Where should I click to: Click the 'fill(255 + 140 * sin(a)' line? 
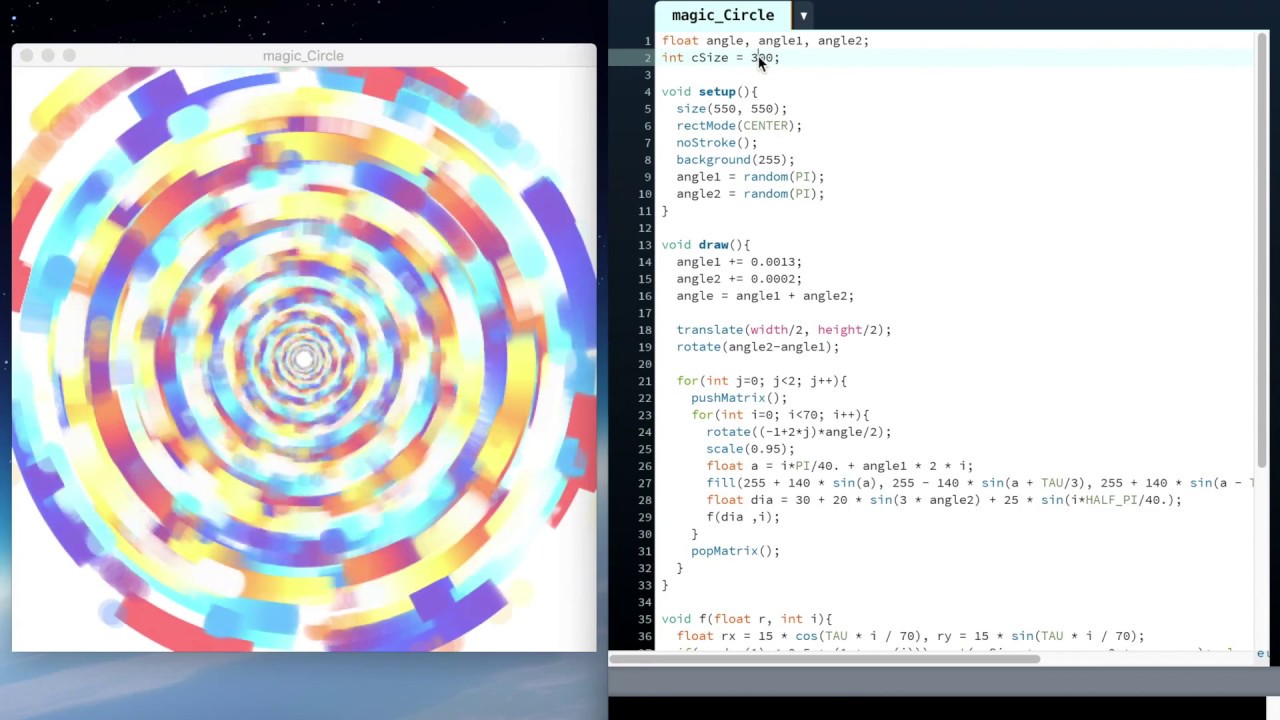coord(979,483)
